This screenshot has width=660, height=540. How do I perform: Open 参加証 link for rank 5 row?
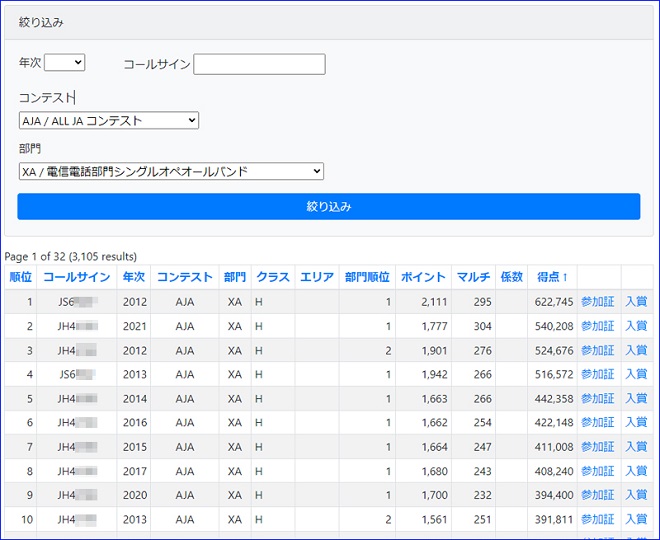598,399
